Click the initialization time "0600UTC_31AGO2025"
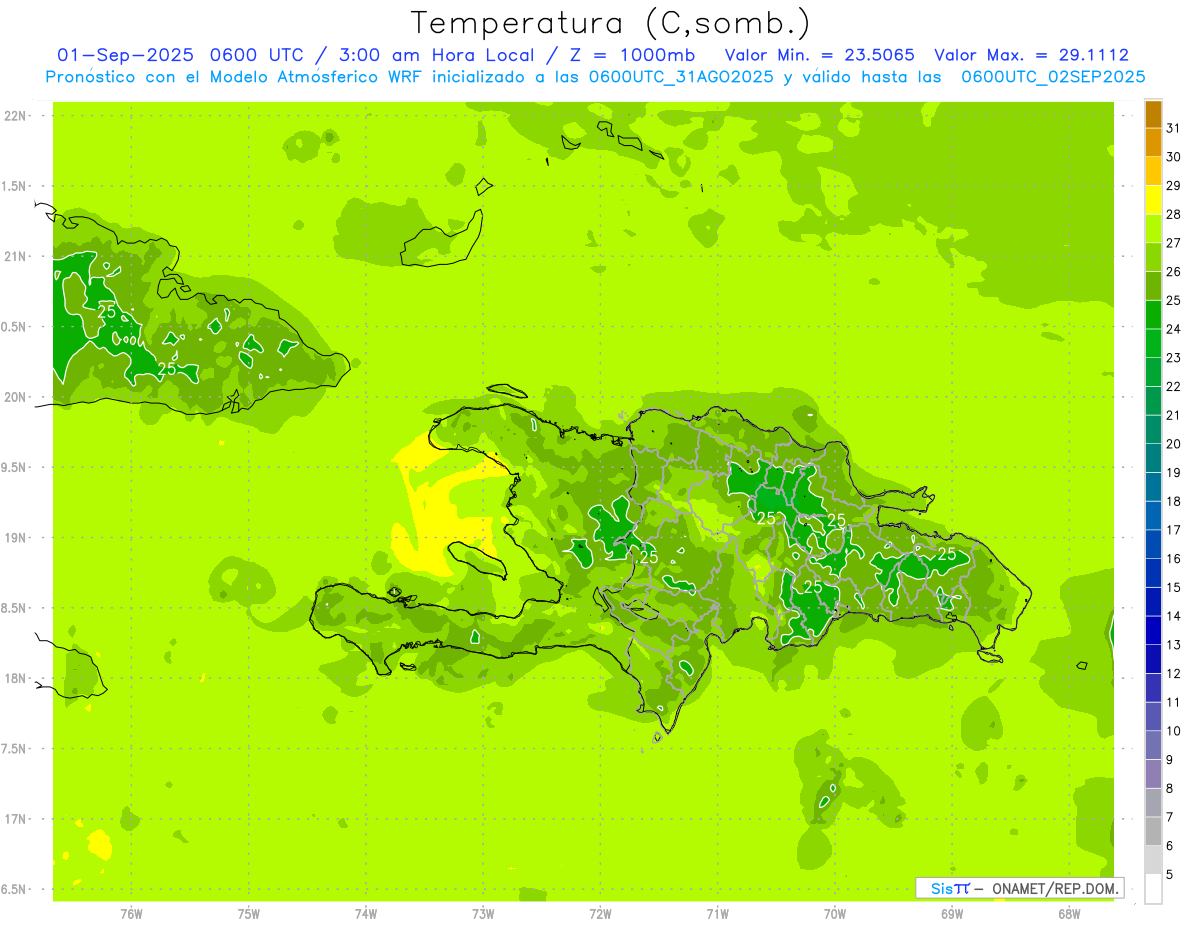This screenshot has height=927, width=1200. (682, 76)
